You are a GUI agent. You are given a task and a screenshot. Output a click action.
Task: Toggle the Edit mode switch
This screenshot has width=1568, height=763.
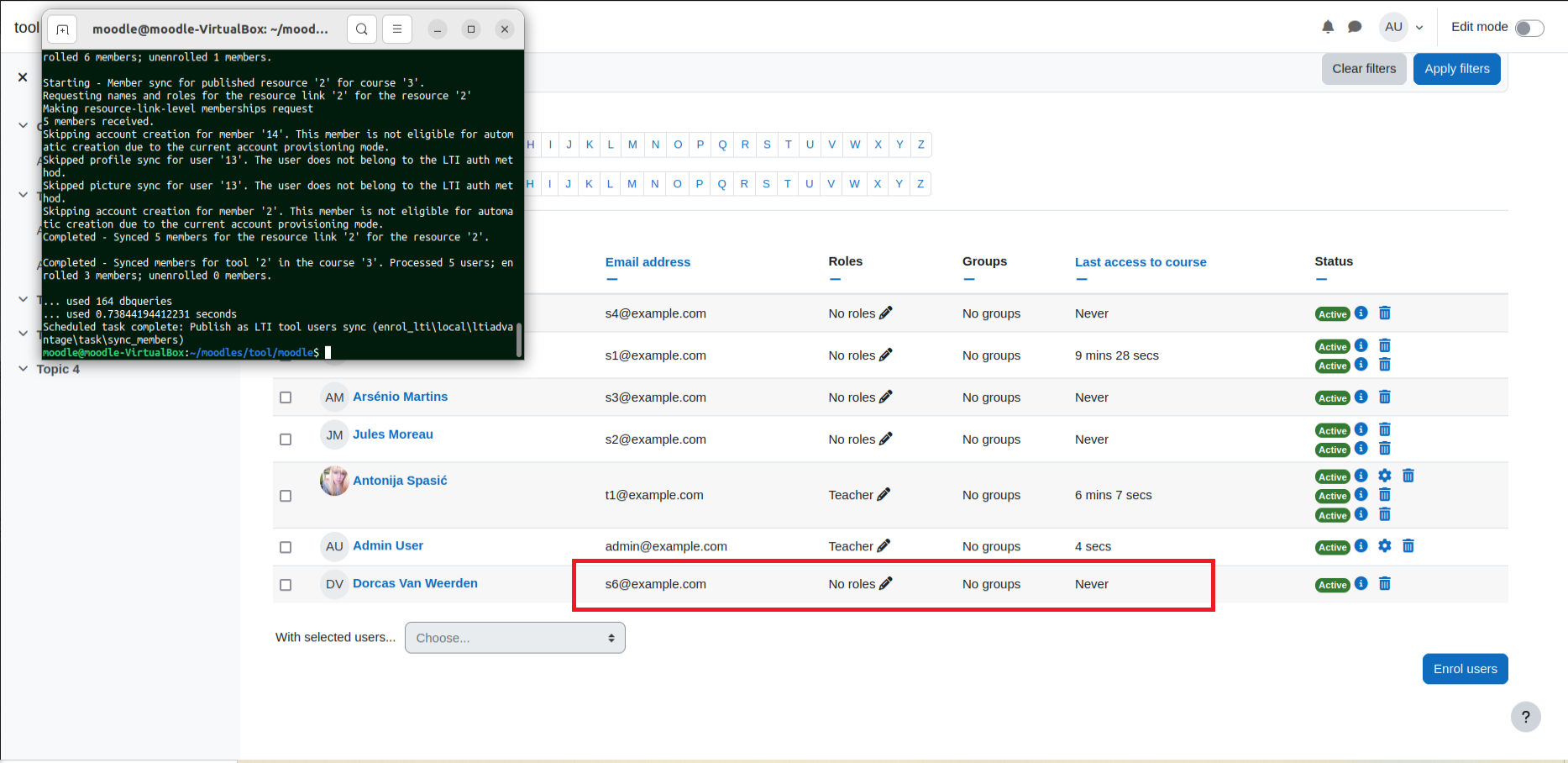pos(1529,28)
